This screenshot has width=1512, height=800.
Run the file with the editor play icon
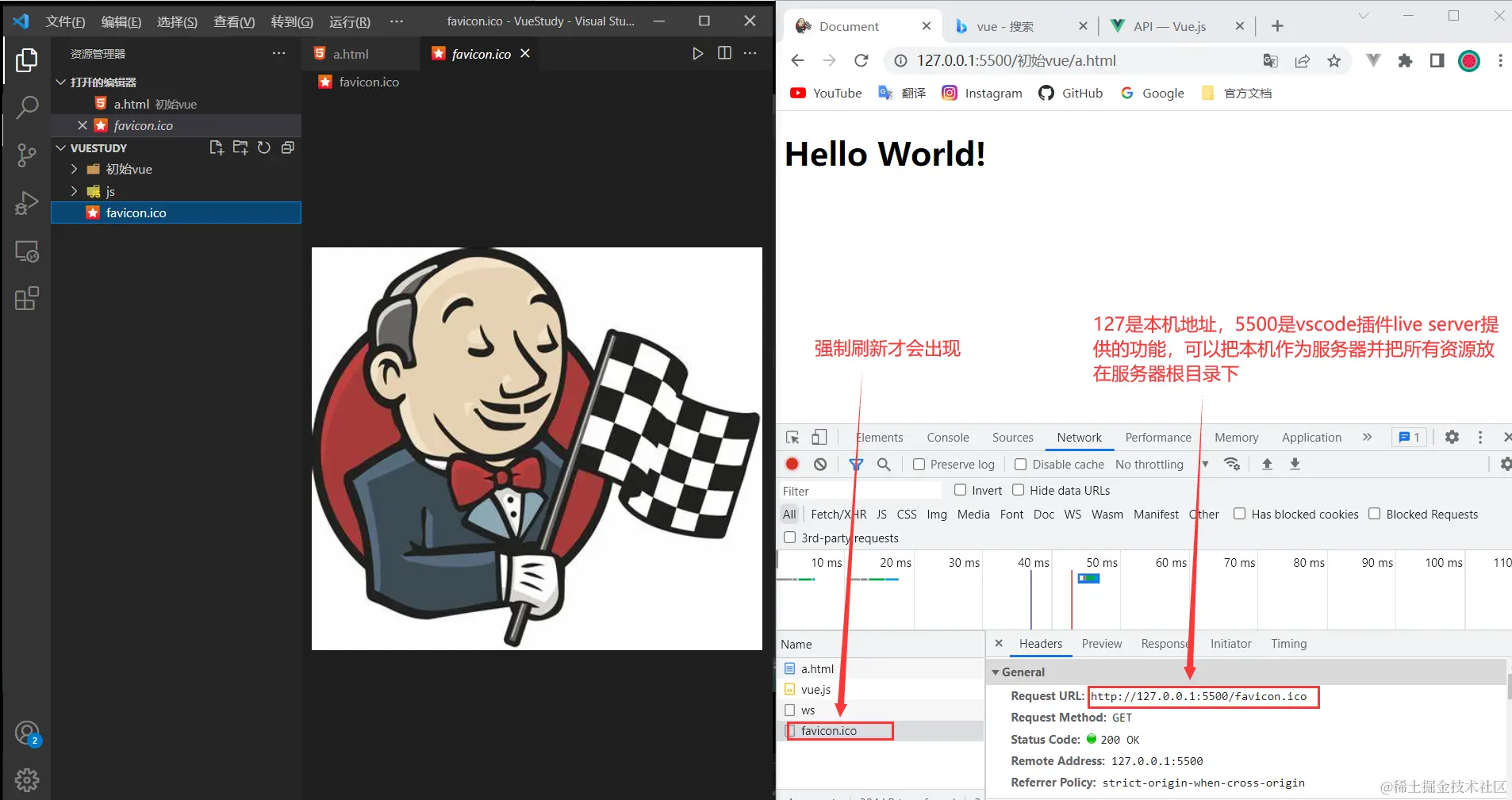click(x=697, y=53)
